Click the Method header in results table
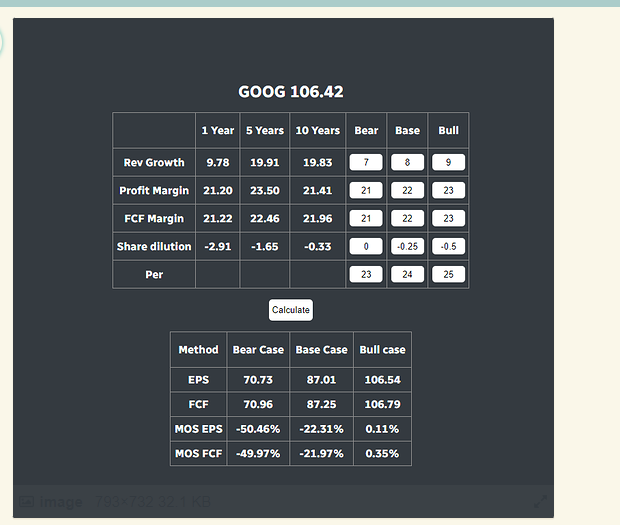Screen dimensions: 620x525 point(198,350)
